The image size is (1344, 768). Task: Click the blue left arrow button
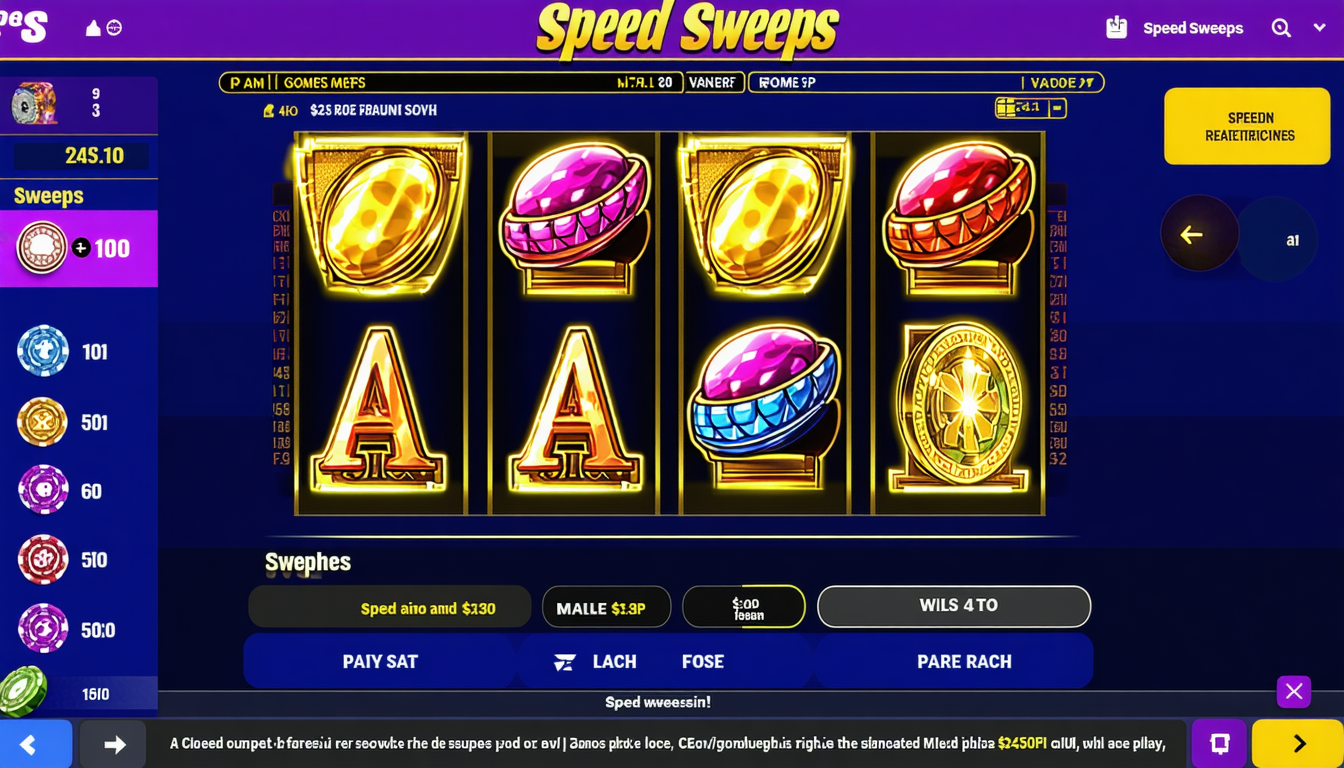[x=35, y=744]
